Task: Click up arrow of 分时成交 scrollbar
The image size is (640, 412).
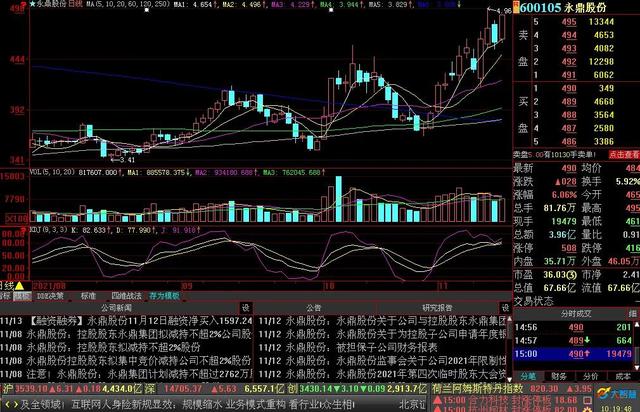Action: (x=636, y=325)
